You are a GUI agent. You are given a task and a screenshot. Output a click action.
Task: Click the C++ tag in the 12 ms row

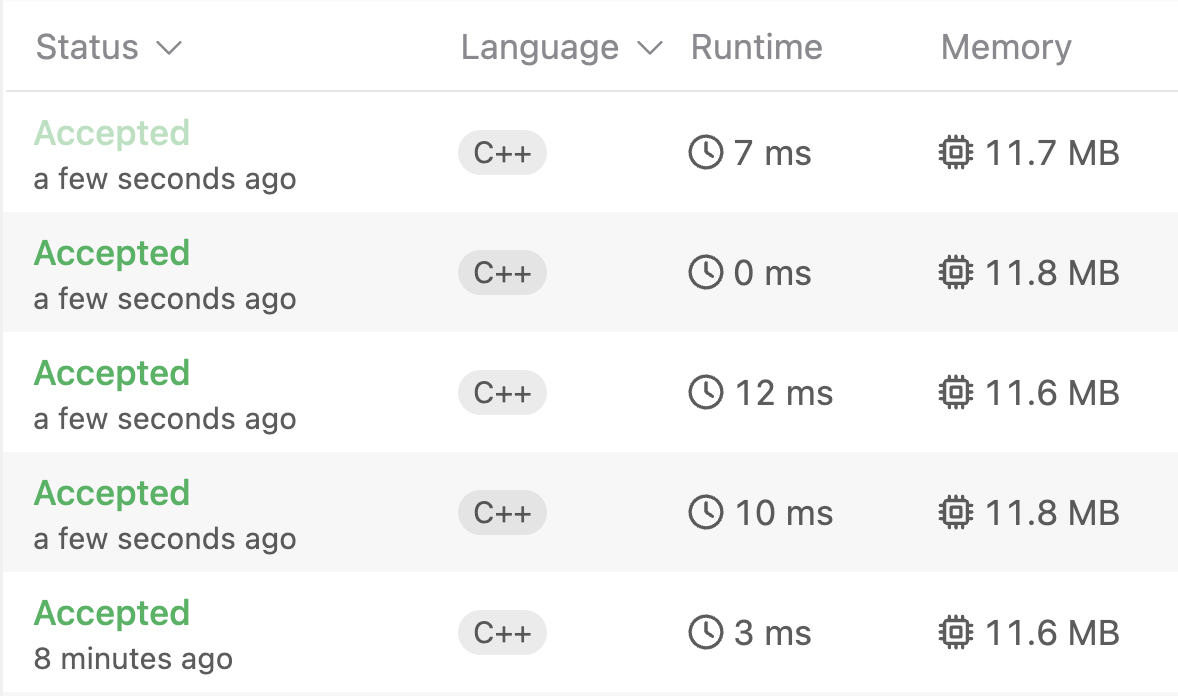tap(502, 392)
